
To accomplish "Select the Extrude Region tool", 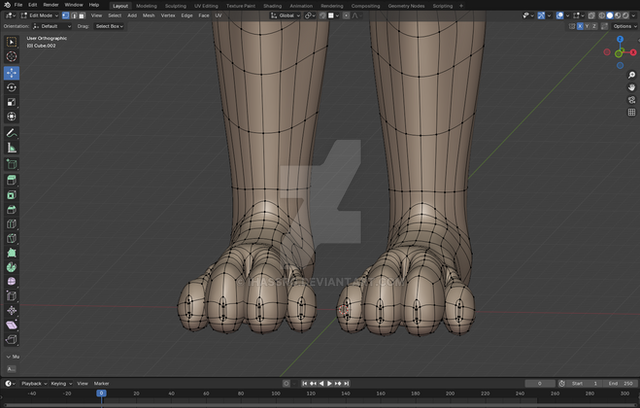I will click(x=12, y=179).
